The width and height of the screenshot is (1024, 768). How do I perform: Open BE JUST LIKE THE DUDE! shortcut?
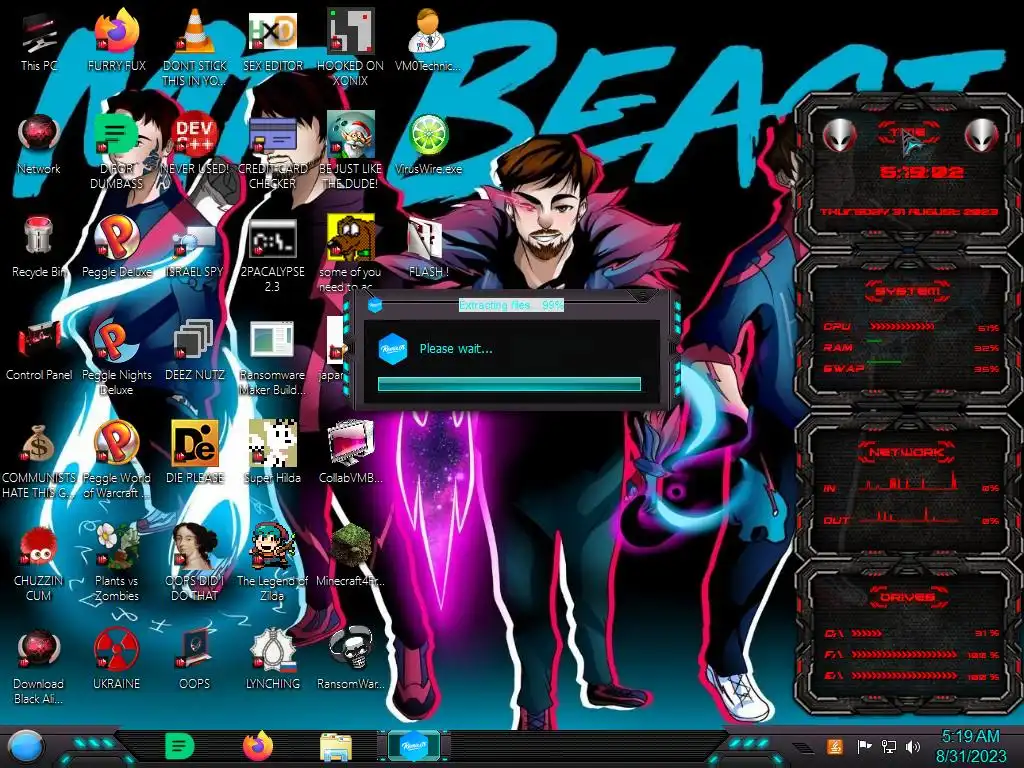pos(350,136)
